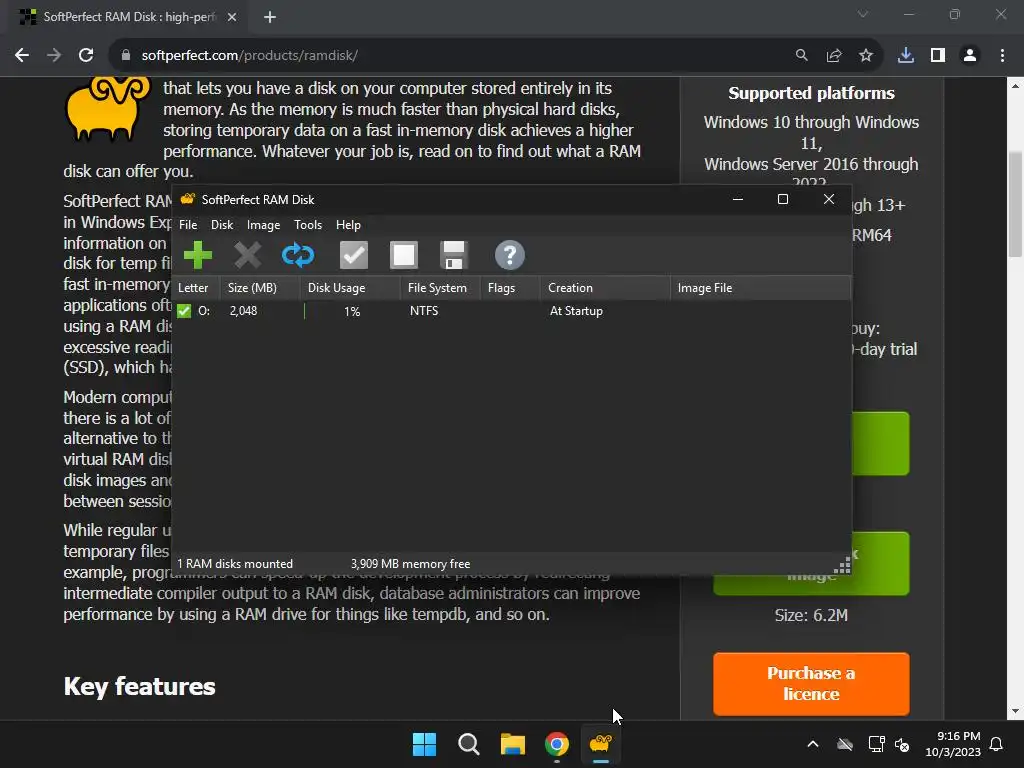The width and height of the screenshot is (1024, 768).
Task: Open the File menu in RAM Disk
Action: coord(188,225)
